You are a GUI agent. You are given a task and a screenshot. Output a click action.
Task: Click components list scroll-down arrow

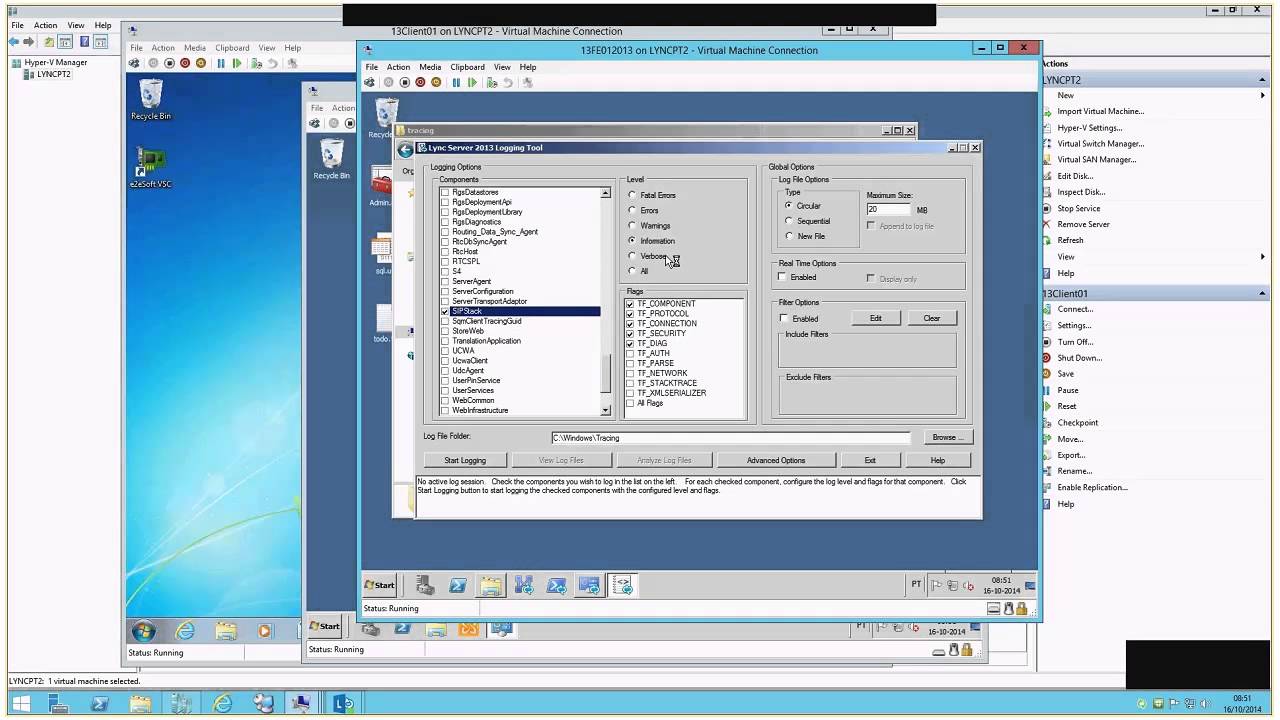click(x=605, y=410)
